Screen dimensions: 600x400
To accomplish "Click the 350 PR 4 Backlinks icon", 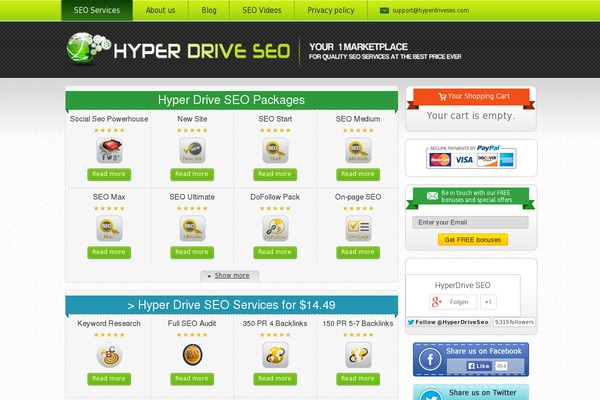I will tap(275, 355).
